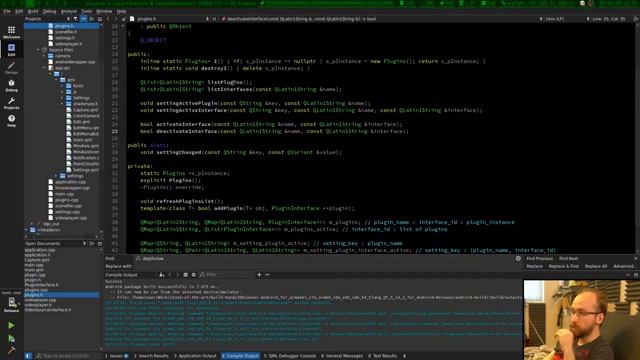
Task: Switch to the Issues output tab
Action: (116, 356)
